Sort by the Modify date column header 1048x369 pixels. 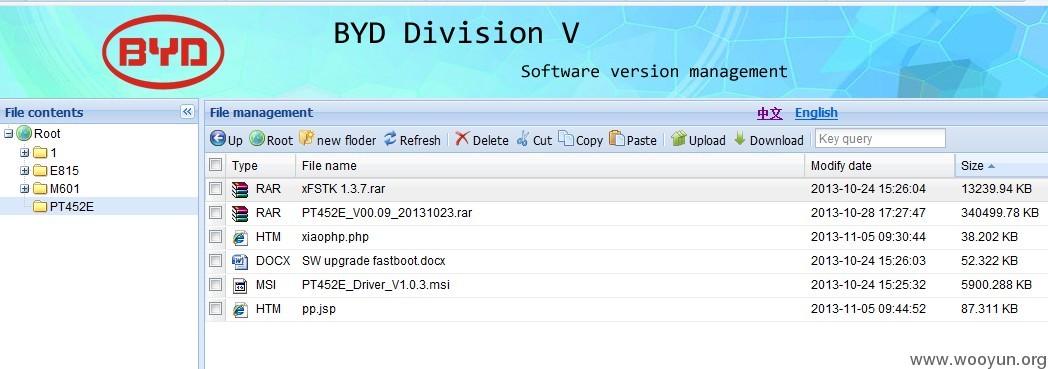click(880, 165)
